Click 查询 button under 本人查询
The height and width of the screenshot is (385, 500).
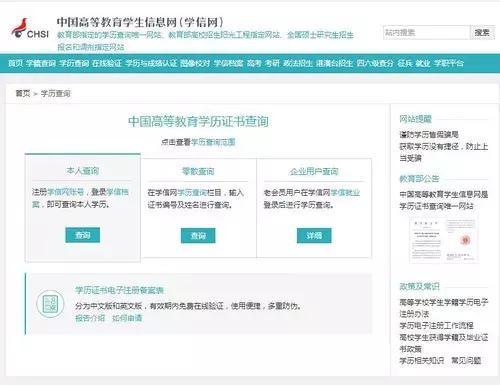pos(83,235)
